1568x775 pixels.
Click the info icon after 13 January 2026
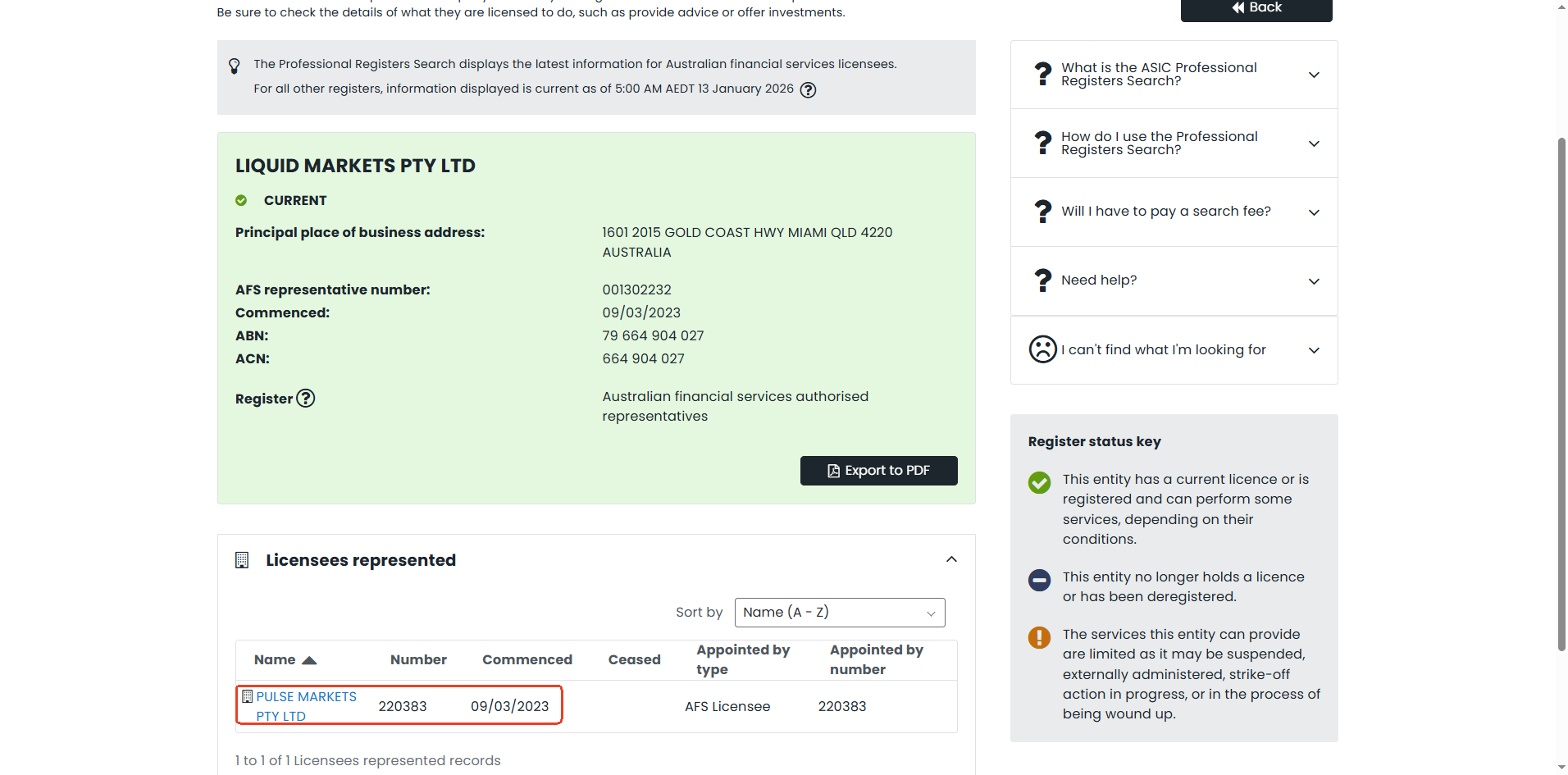(808, 90)
